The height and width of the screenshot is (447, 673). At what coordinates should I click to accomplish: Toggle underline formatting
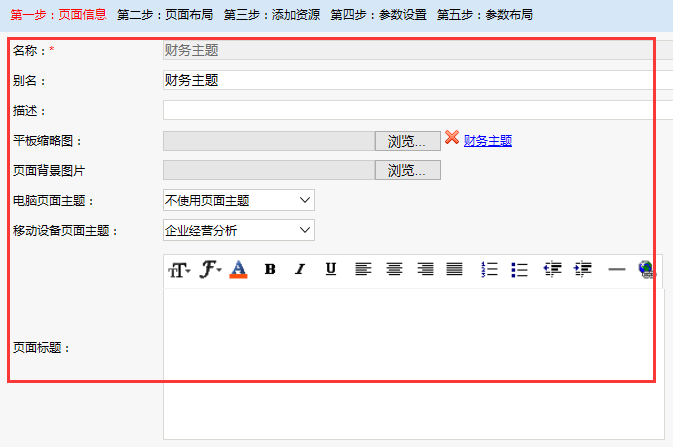point(330,269)
